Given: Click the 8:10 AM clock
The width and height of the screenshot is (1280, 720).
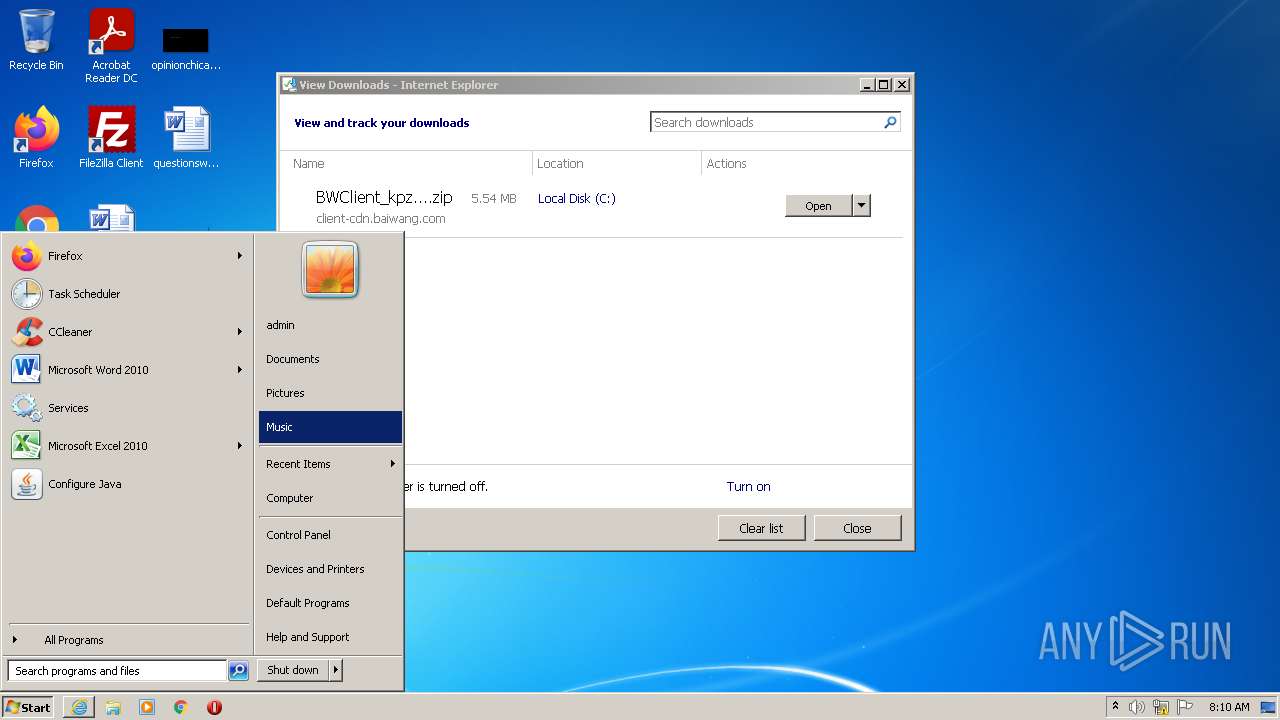Looking at the screenshot, I should click(x=1229, y=707).
